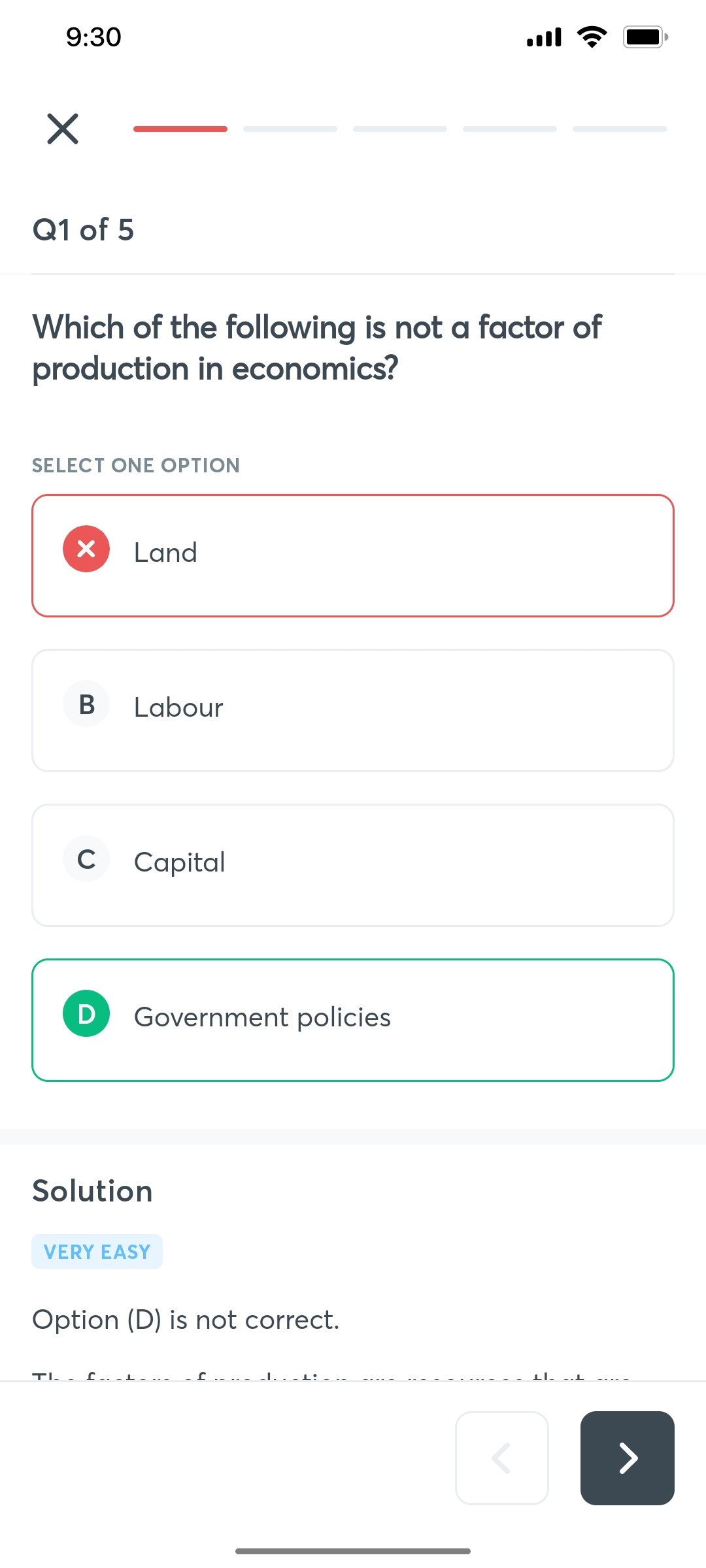706x1568 pixels.
Task: Click the SELECT ONE OPTION label
Action: click(135, 465)
